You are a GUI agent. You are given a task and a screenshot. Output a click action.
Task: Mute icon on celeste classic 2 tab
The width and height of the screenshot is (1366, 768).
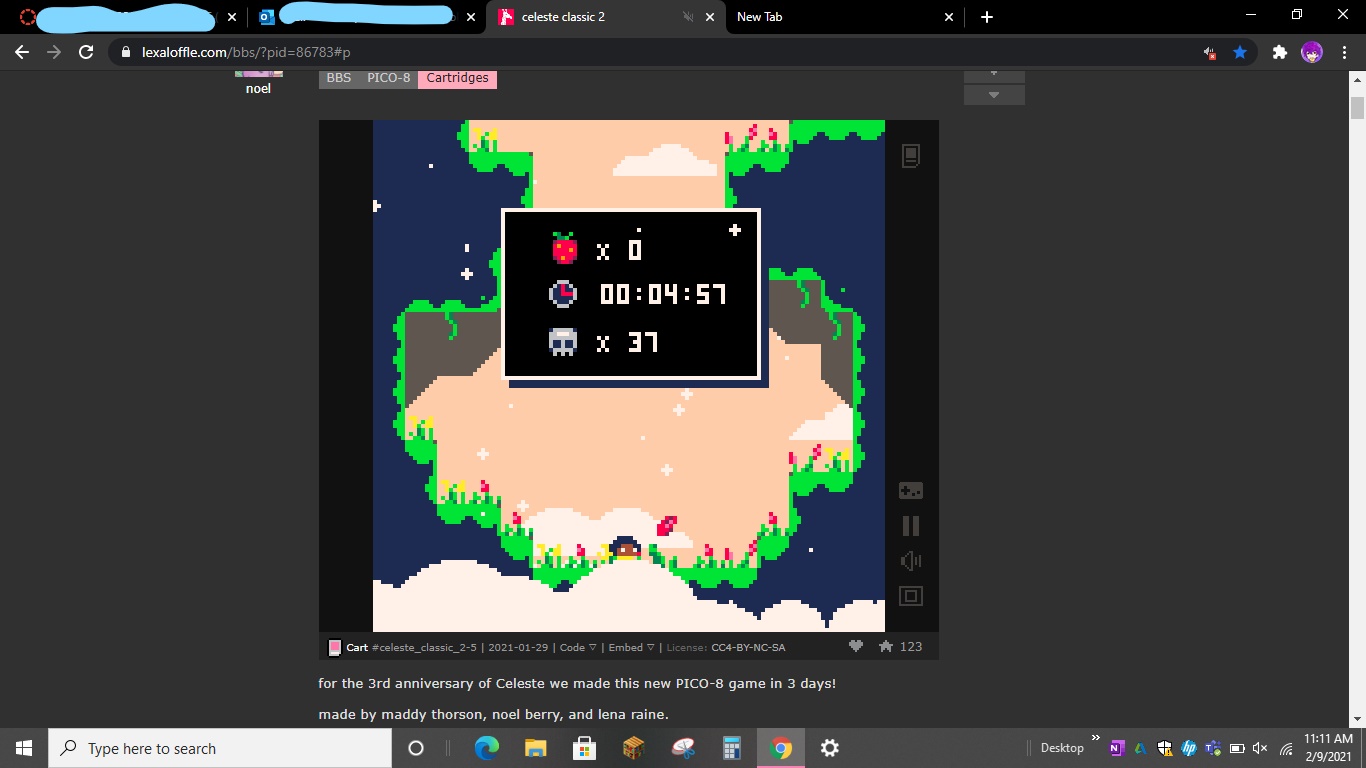point(688,17)
